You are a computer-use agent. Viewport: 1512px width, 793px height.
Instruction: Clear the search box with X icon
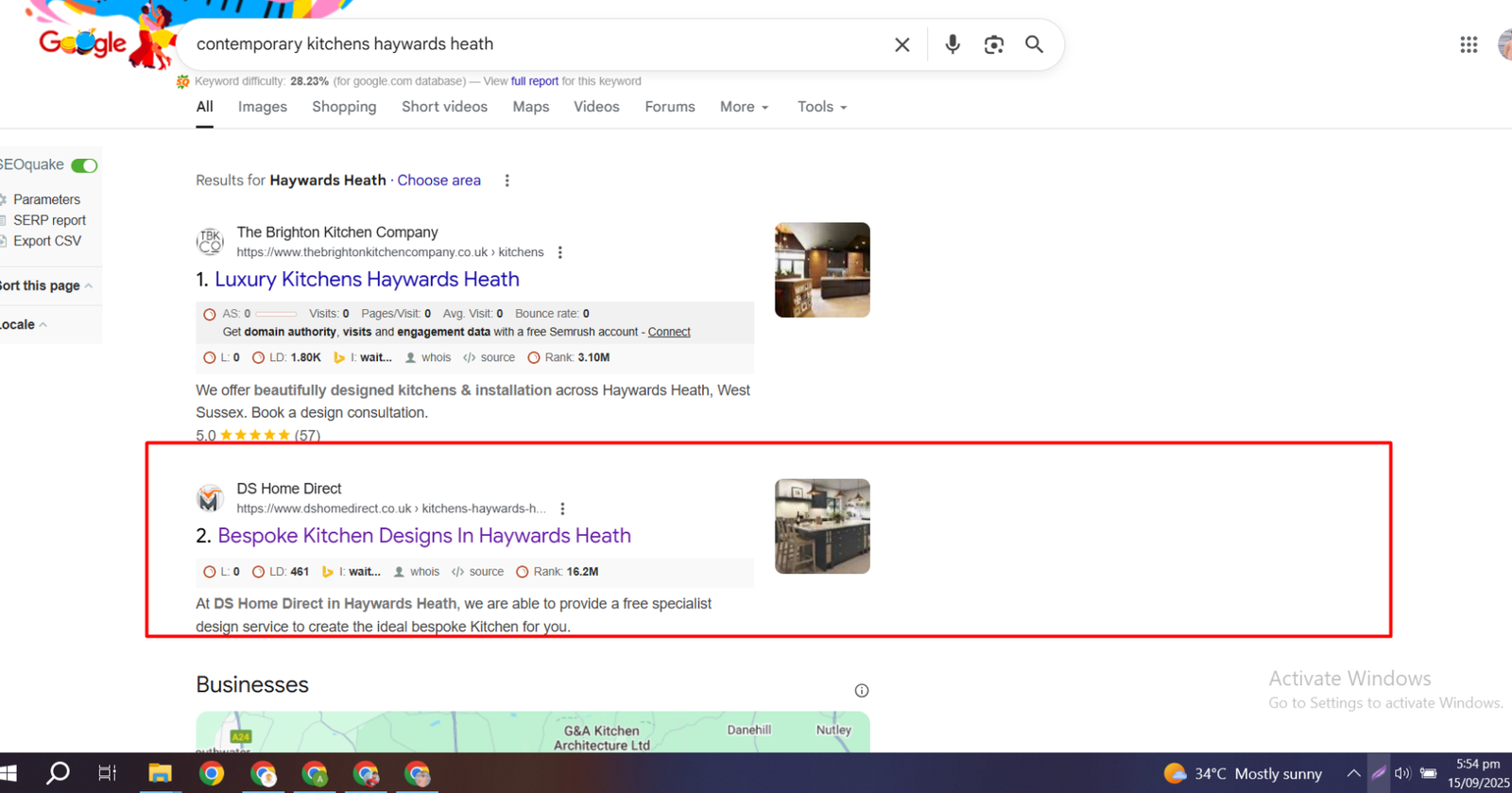coord(902,44)
